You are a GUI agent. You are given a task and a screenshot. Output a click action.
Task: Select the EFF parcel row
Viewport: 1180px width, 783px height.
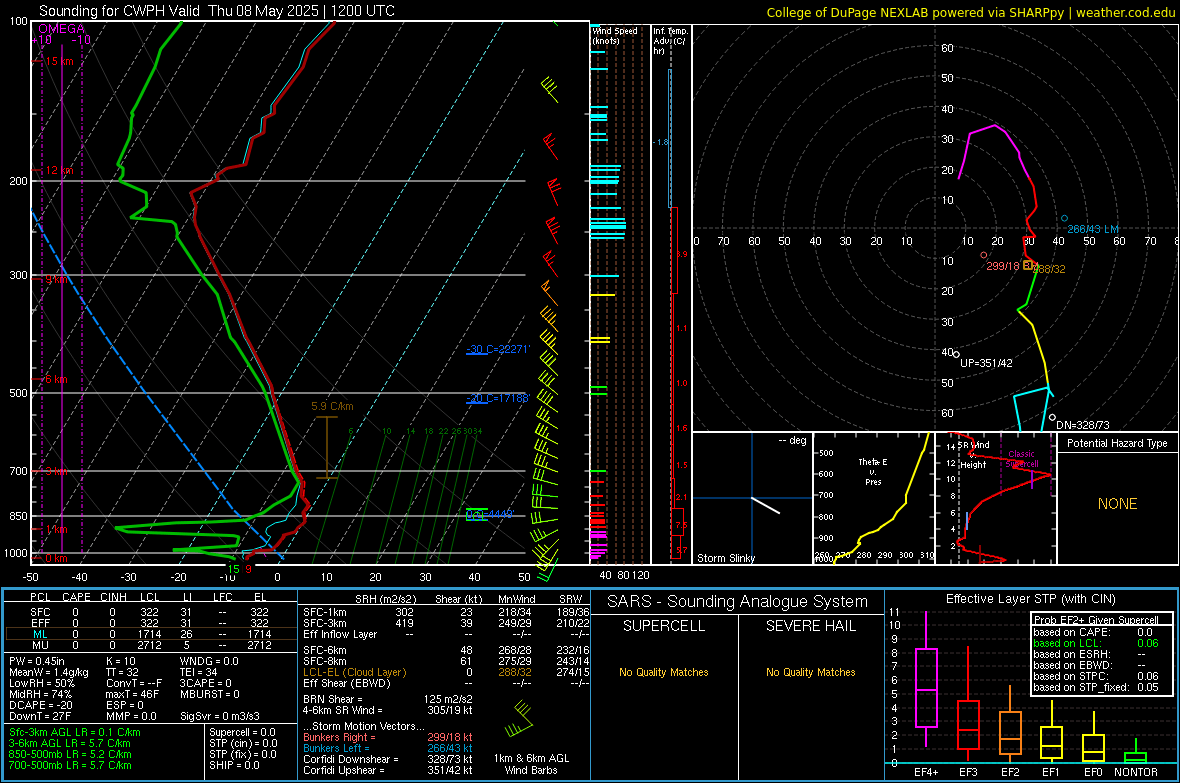[x=151, y=623]
